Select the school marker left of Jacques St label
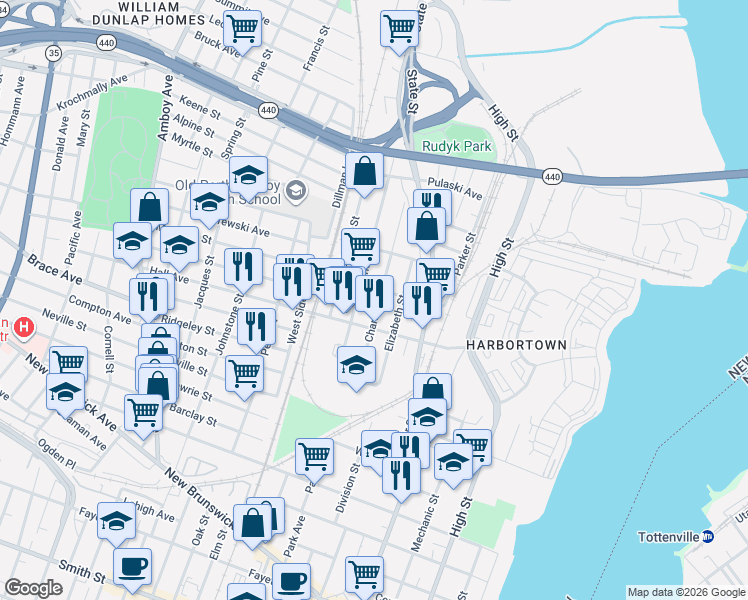The height and width of the screenshot is (600, 748). 179,248
